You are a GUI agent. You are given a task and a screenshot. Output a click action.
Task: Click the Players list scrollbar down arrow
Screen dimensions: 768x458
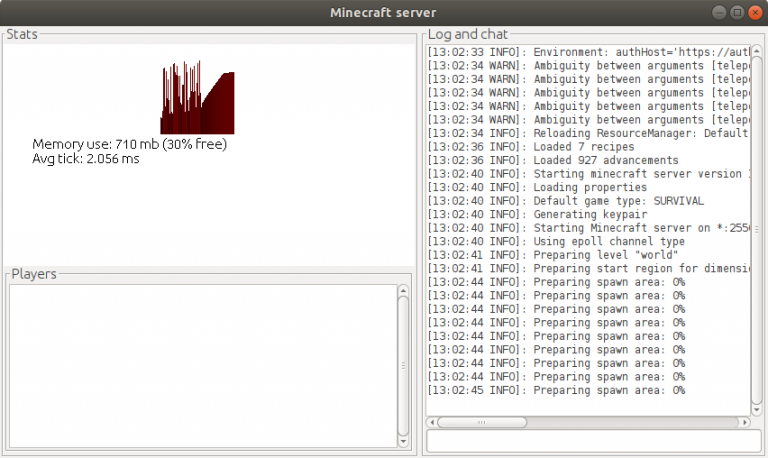403,441
